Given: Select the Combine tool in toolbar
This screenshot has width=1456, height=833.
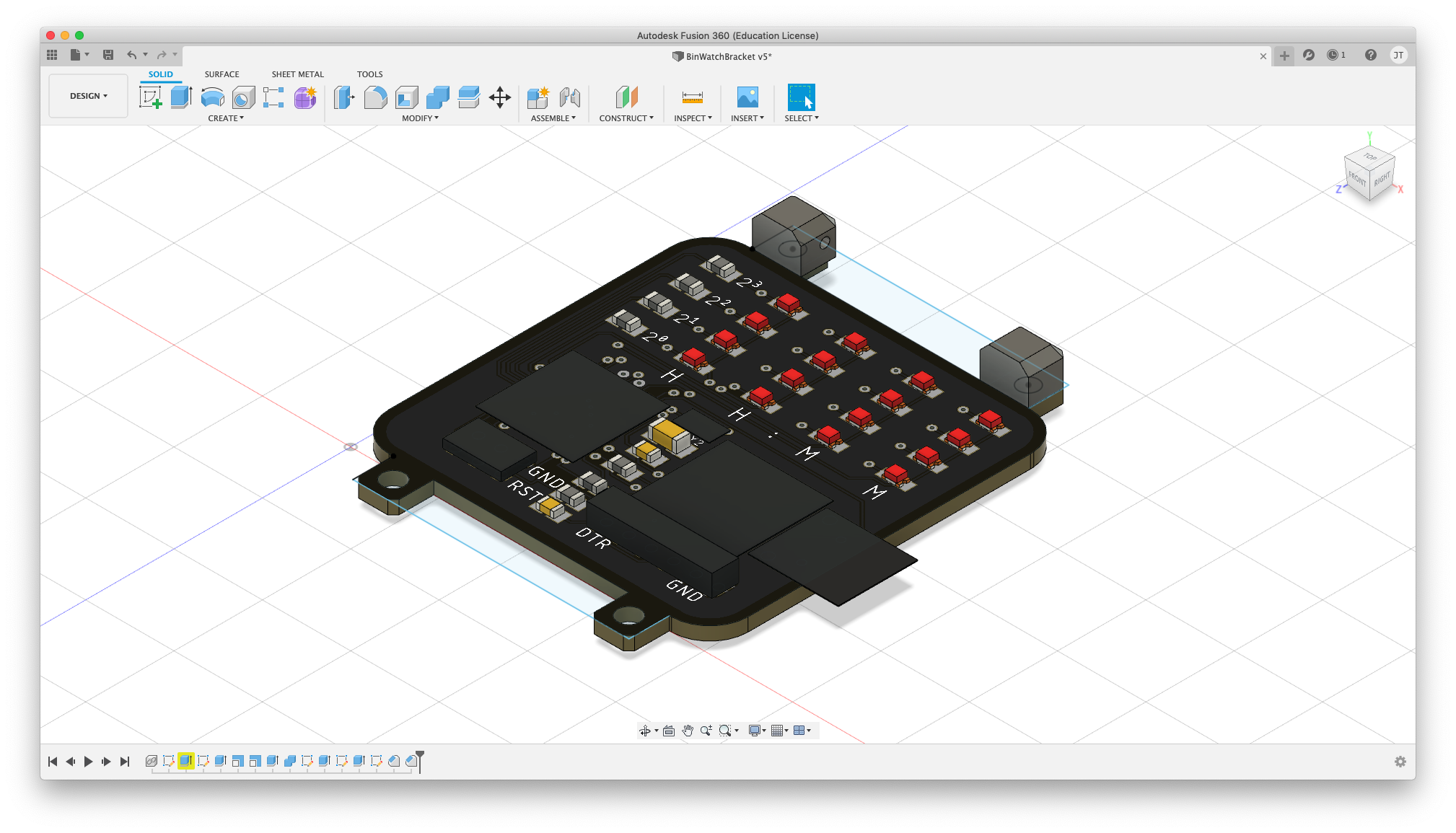Looking at the screenshot, I should (437, 97).
